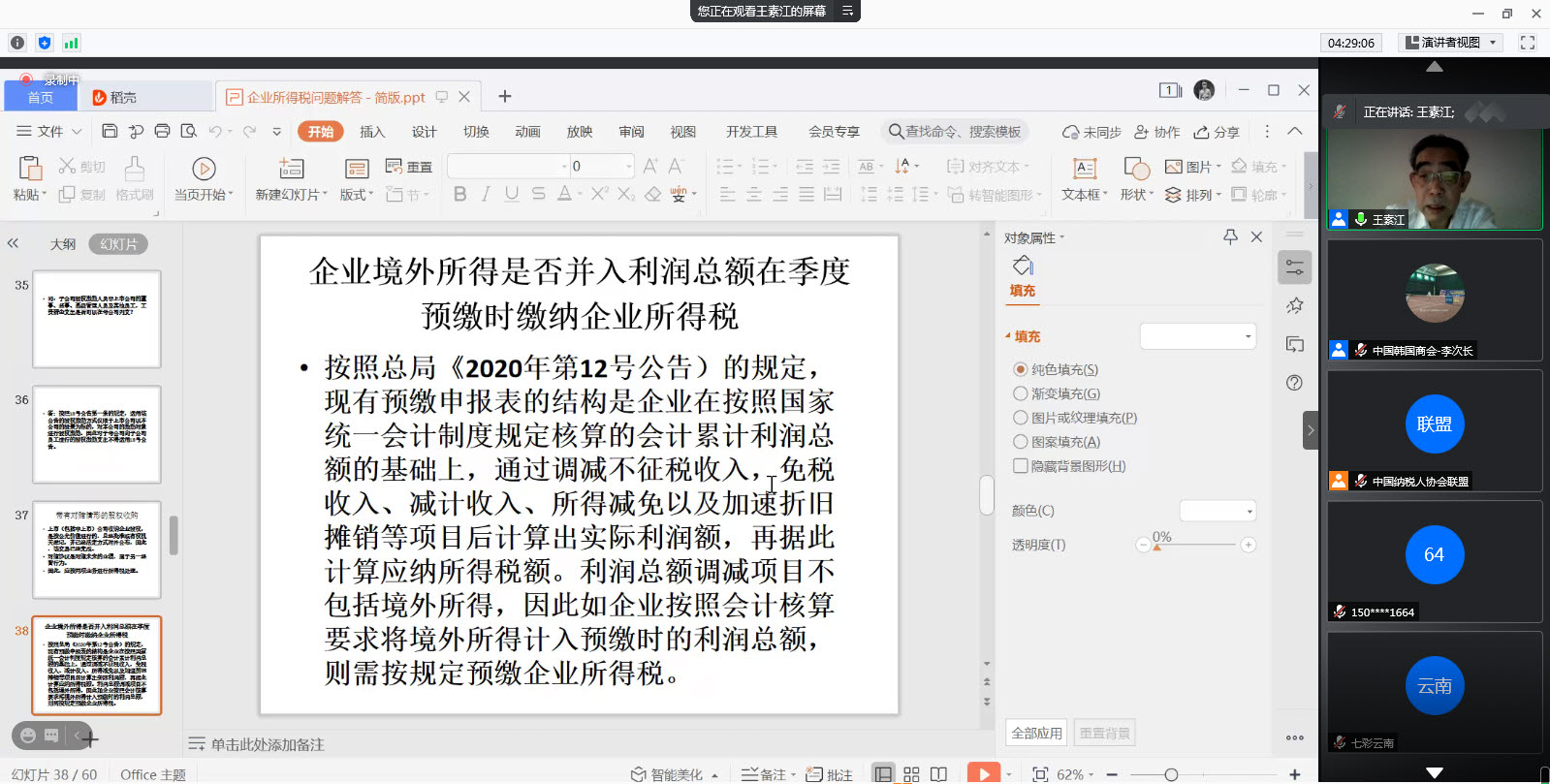This screenshot has width=1550, height=784.
Task: Open the Color (颜色) picker dropdown
Action: (1218, 511)
